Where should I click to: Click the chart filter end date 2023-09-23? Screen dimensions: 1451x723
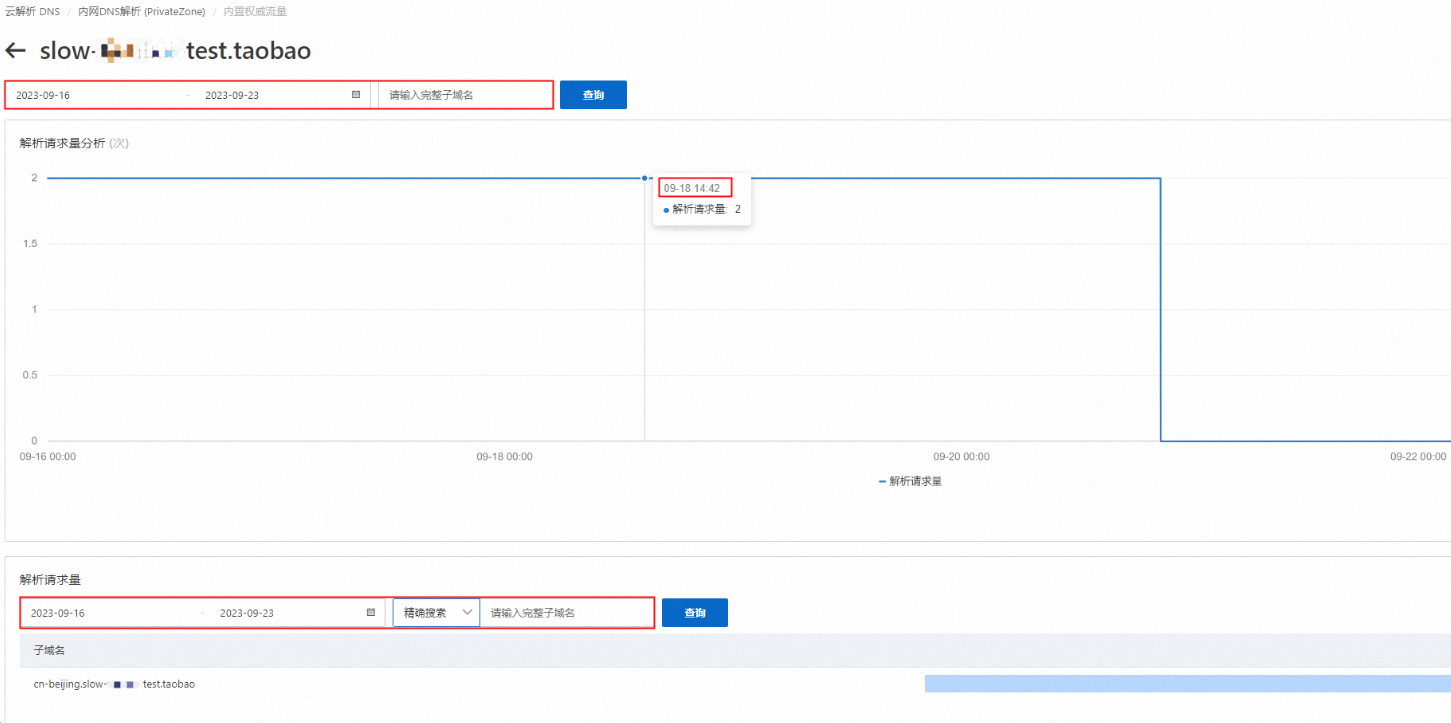[x=232, y=95]
